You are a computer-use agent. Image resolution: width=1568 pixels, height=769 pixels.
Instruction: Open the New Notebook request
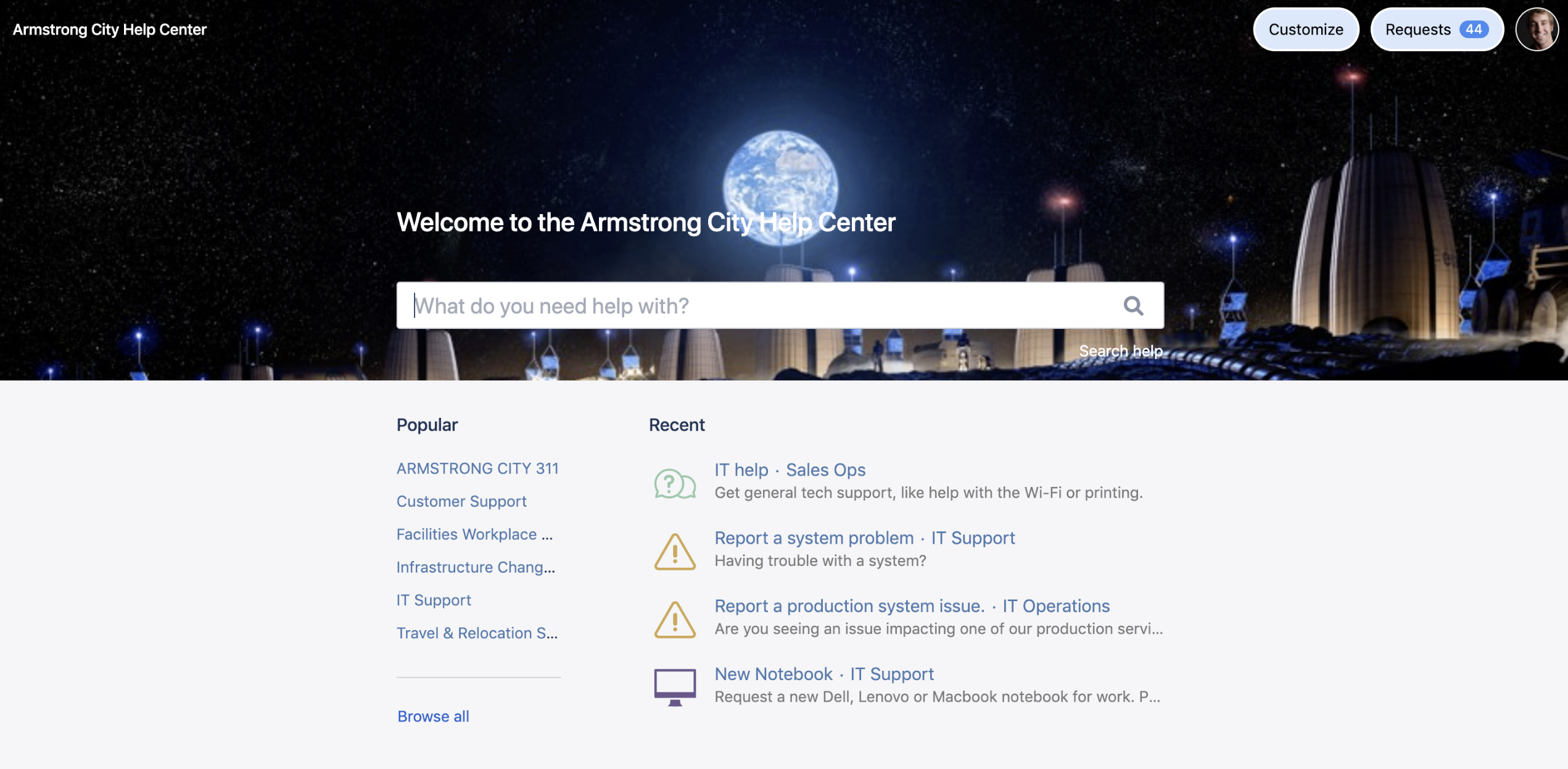774,674
